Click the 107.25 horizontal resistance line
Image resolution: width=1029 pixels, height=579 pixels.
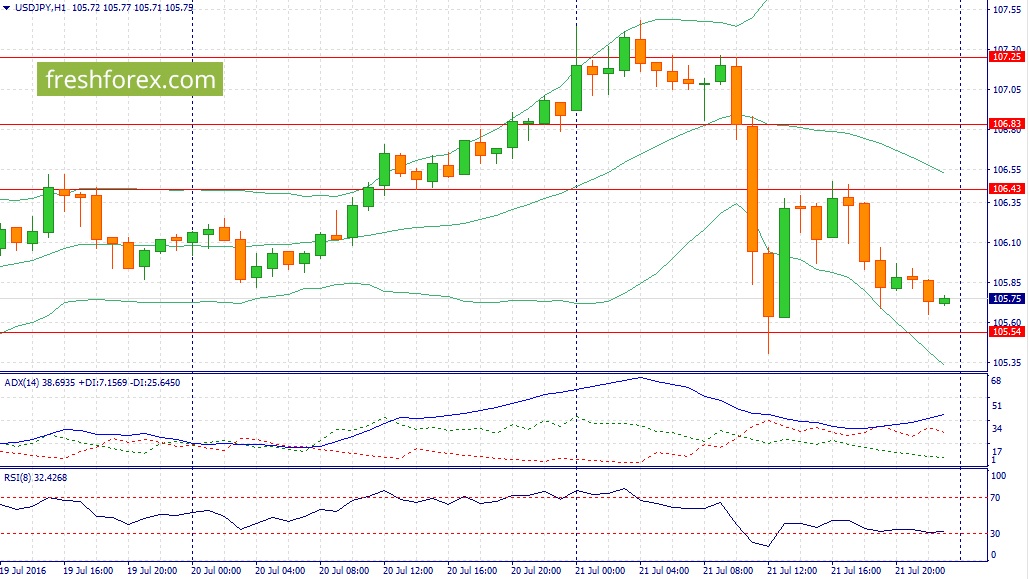coord(494,58)
